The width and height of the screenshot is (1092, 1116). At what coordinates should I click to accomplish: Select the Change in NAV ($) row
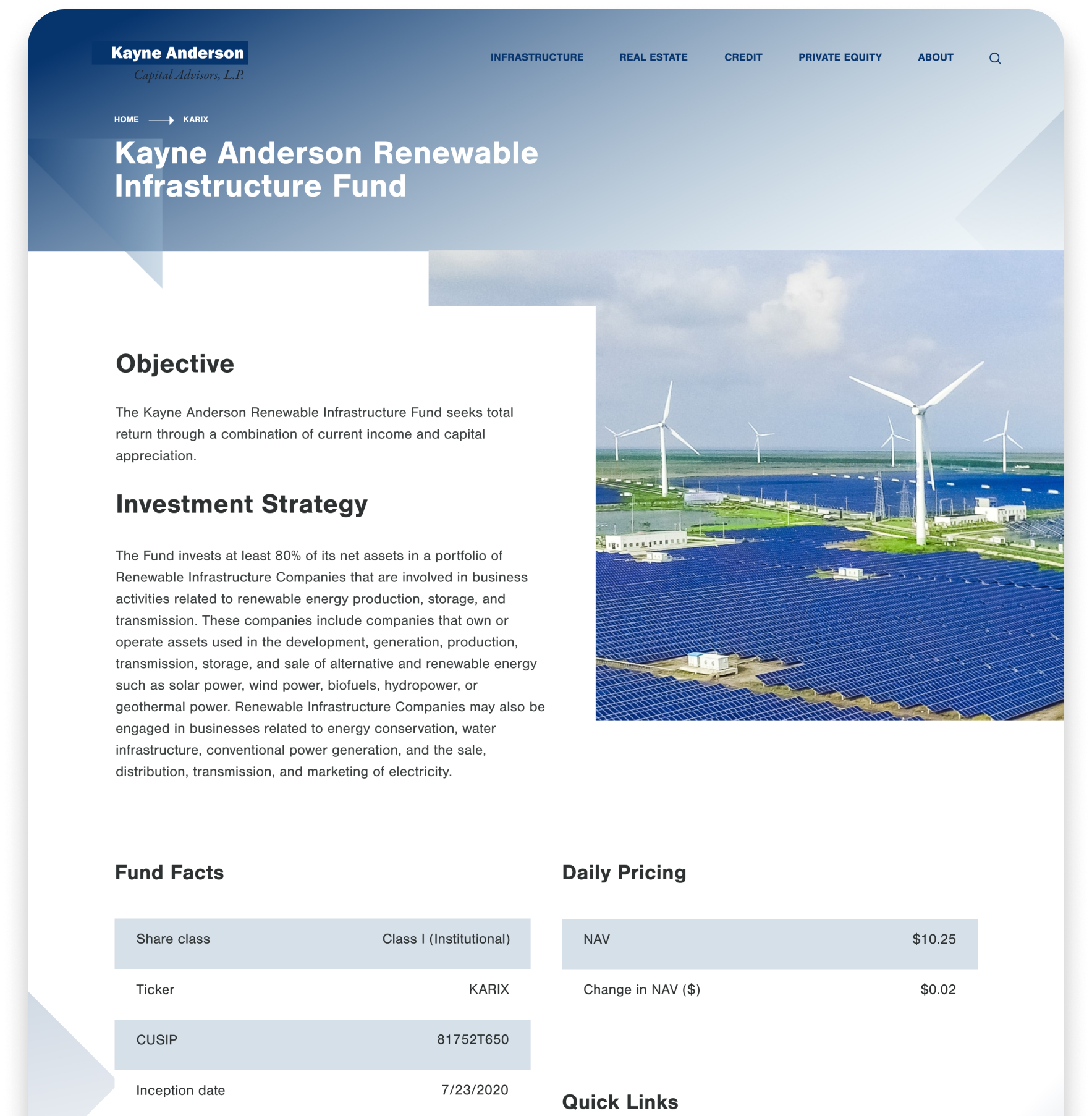click(x=769, y=990)
